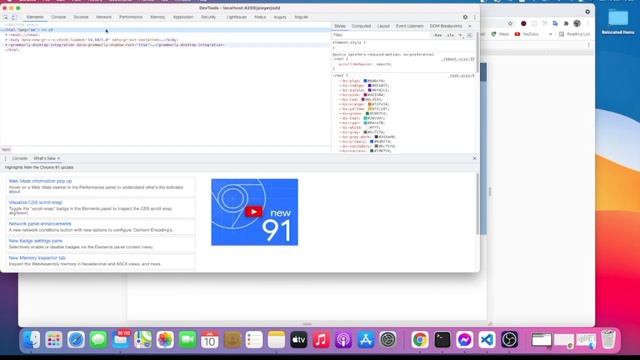Switch to the Layout pane tab
The width and height of the screenshot is (640, 360).
point(383,26)
